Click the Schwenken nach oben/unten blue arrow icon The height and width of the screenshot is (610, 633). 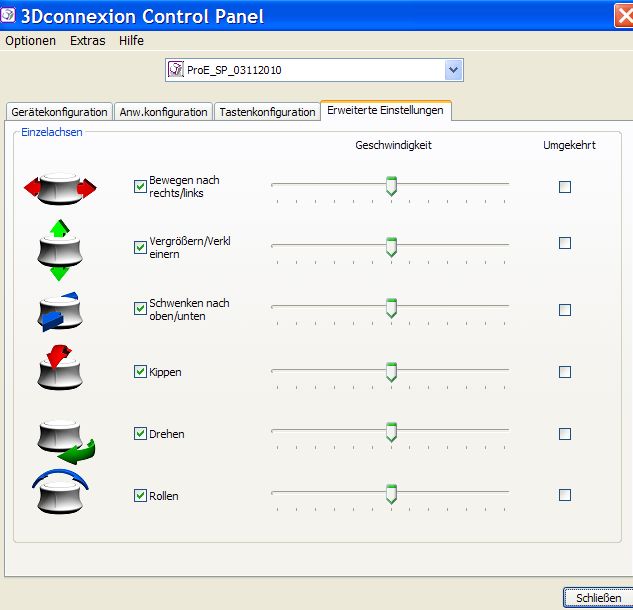pyautogui.click(x=60, y=311)
